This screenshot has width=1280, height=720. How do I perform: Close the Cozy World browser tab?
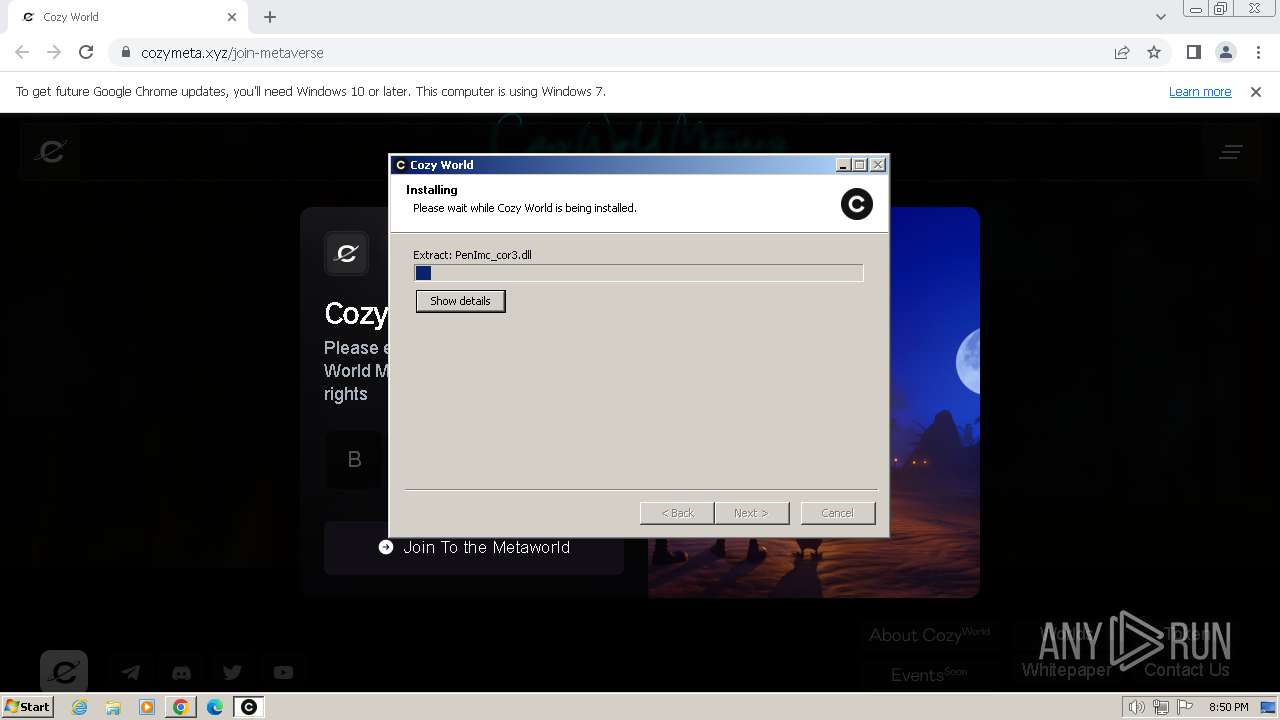click(x=232, y=17)
